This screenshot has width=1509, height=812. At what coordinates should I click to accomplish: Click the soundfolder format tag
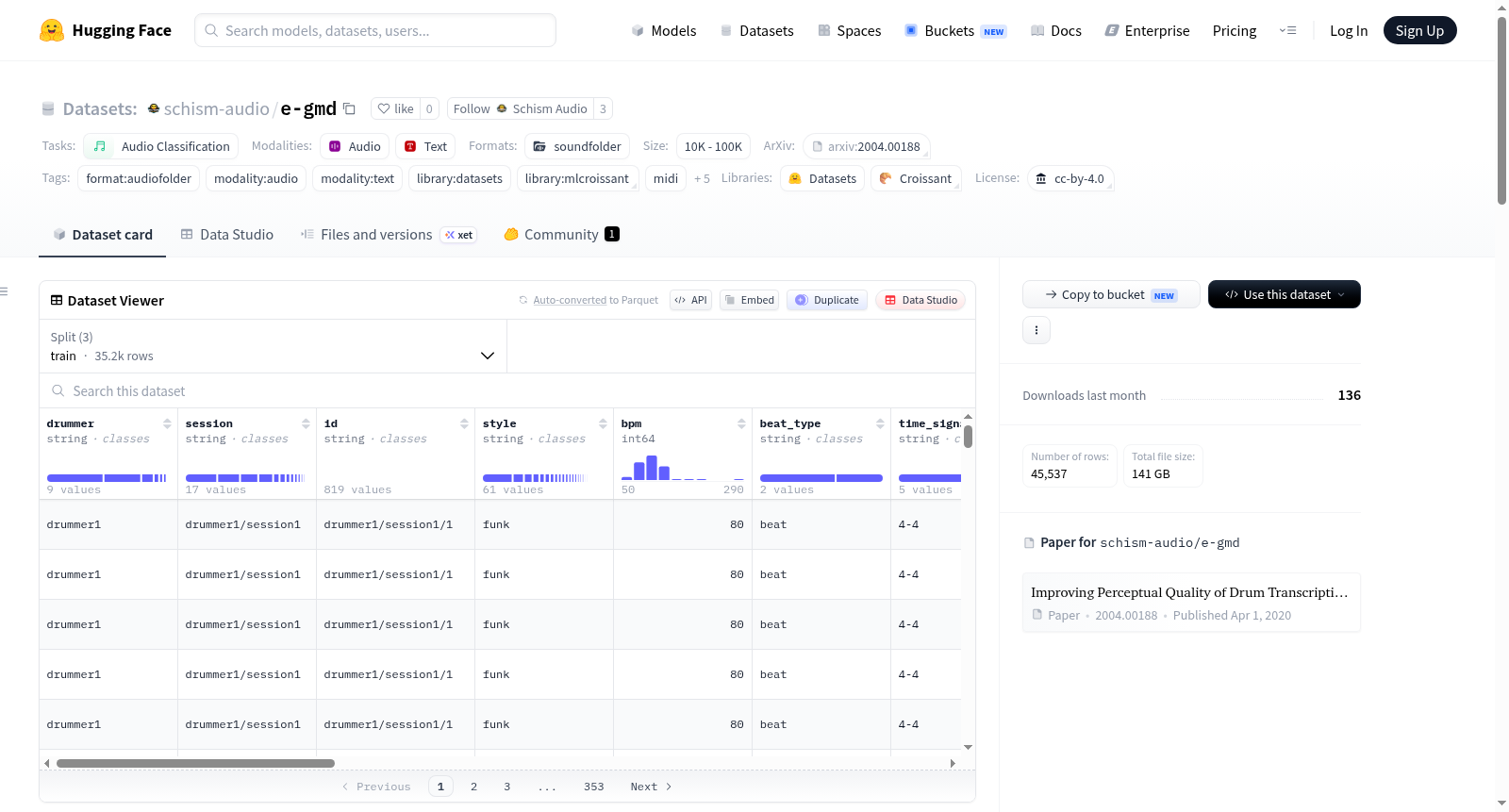577,146
